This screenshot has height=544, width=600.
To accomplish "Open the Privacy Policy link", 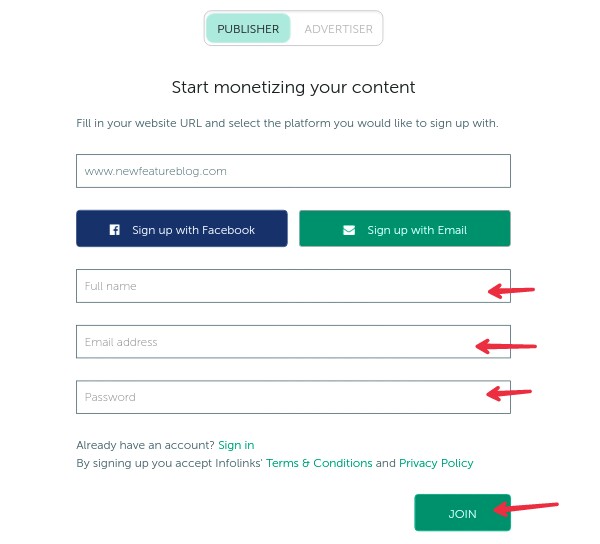I will [436, 463].
